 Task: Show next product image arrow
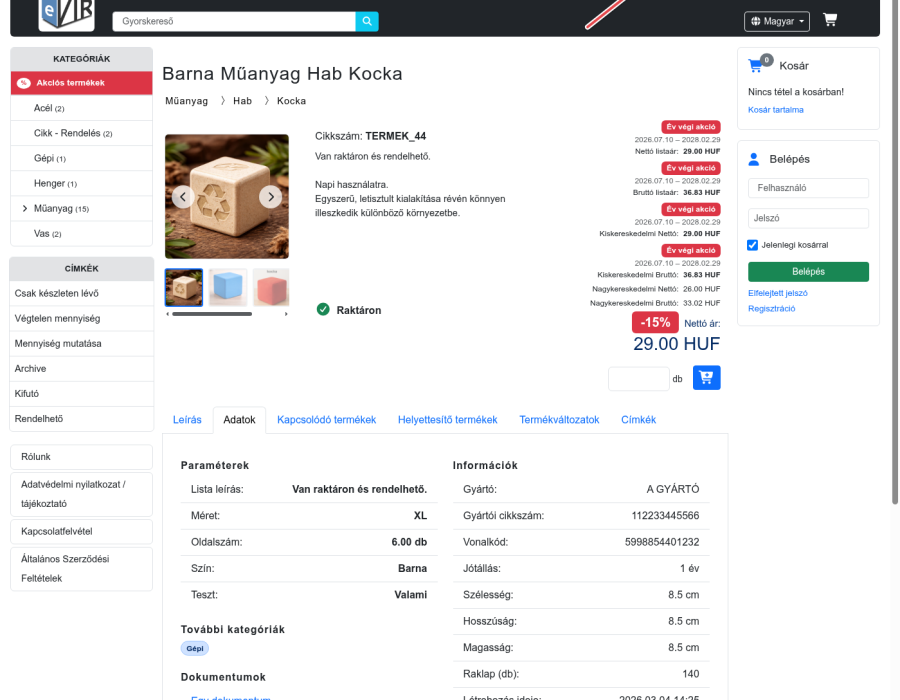(270, 197)
